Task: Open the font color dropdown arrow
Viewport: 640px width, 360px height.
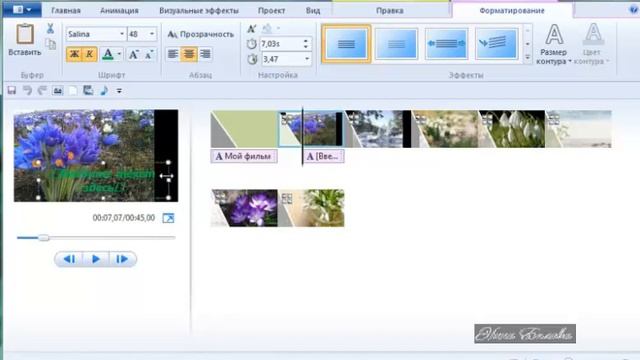Action: [x=119, y=54]
